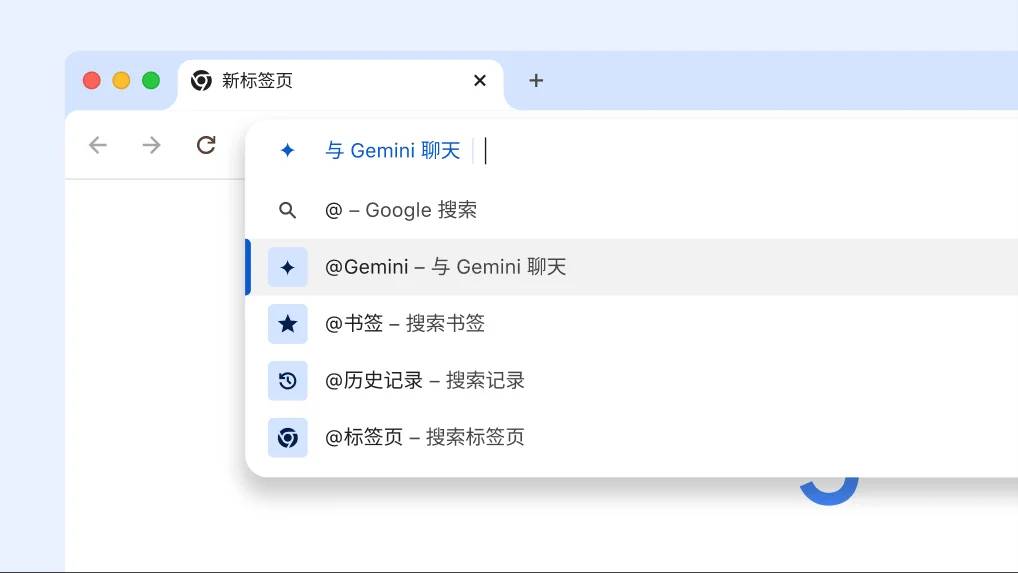Click the clock icon for @历史记录
This screenshot has width=1018, height=573.
click(287, 381)
